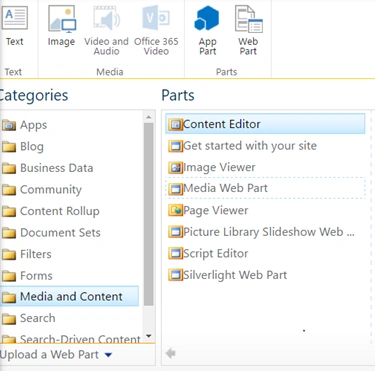Click the Search folder icon
Image resolution: width=375 pixels, height=371 pixels.
click(9, 319)
